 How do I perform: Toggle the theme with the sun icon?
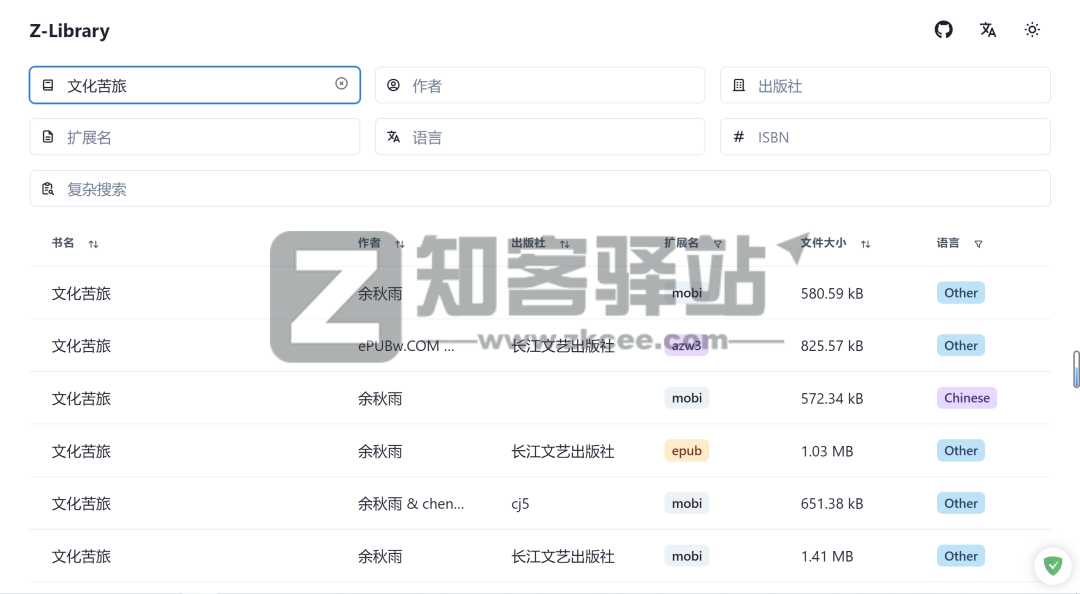pos(1032,30)
